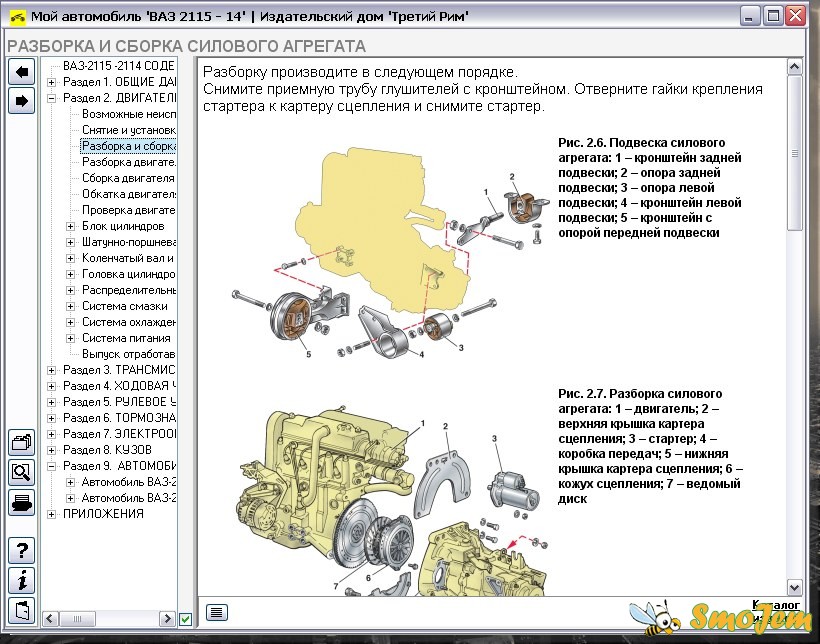Expand the Система питания node
Viewport: 820px width, 644px height.
tap(70, 338)
